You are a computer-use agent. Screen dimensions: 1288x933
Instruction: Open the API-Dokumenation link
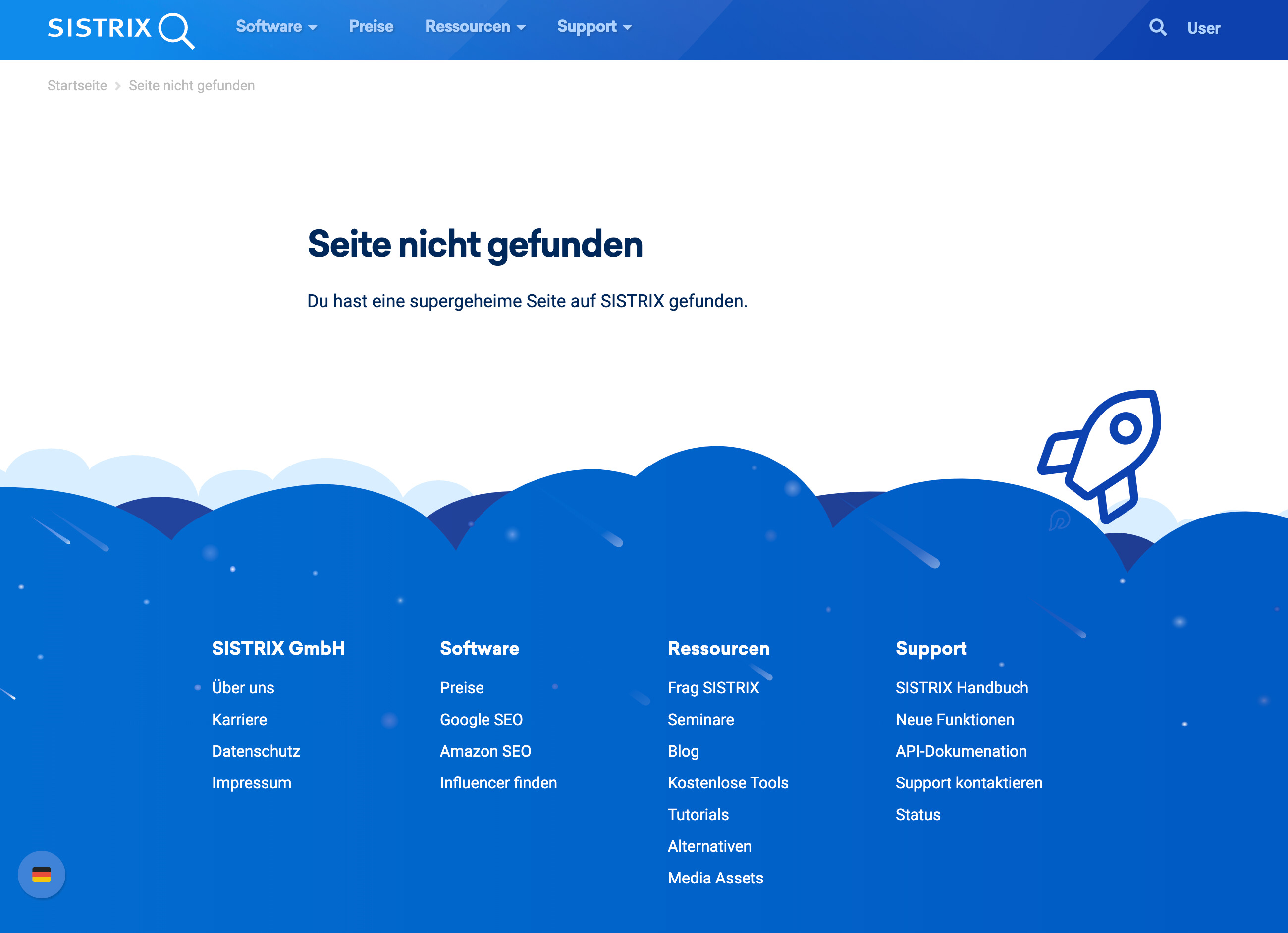961,751
